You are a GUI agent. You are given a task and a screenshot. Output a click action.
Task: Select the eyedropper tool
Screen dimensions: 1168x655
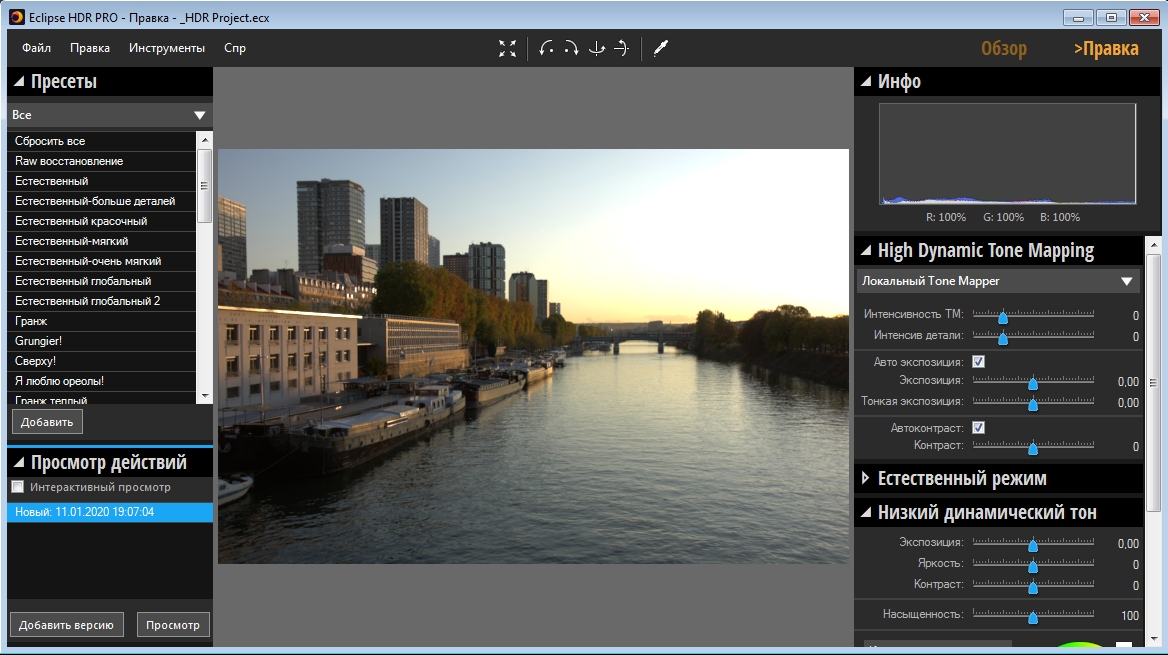[660, 48]
